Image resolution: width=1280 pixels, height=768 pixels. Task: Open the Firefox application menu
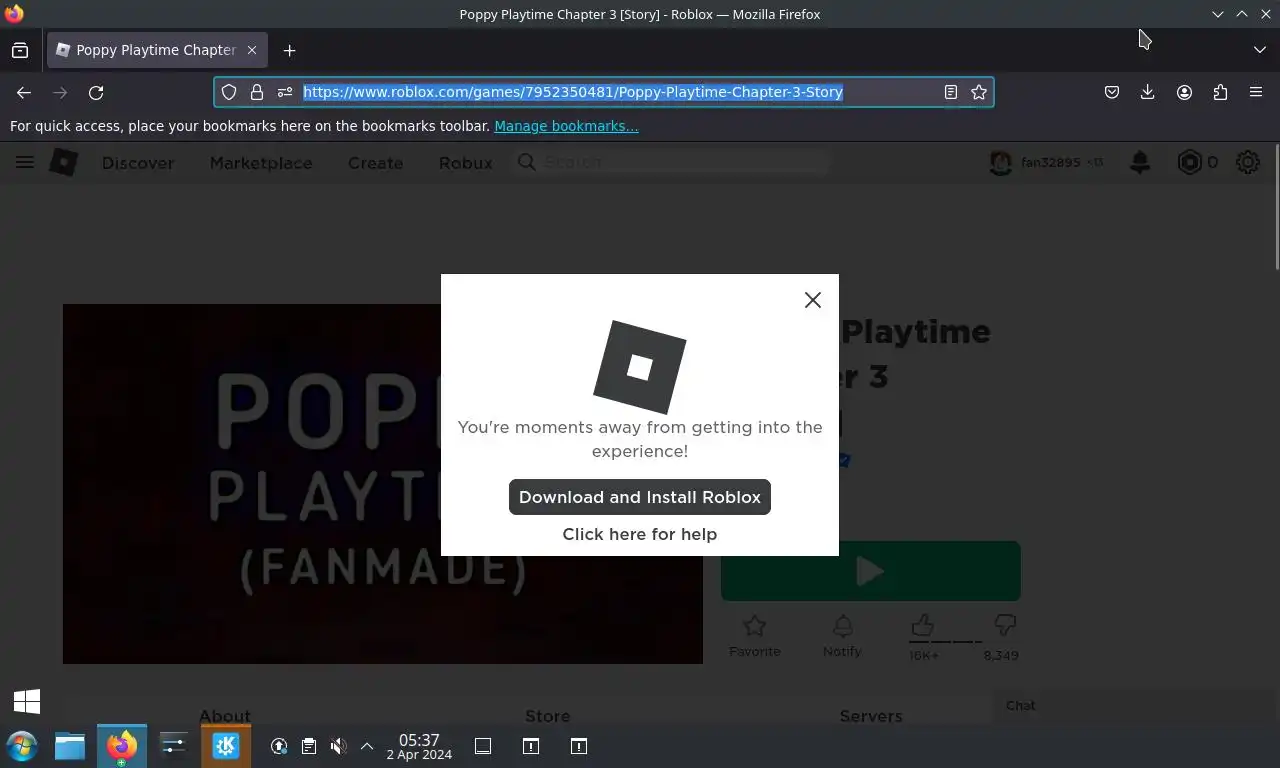tap(1256, 92)
